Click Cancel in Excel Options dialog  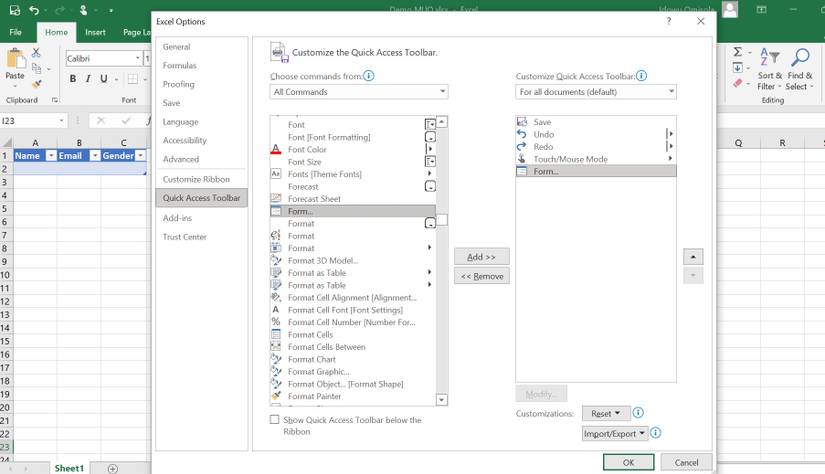687,462
